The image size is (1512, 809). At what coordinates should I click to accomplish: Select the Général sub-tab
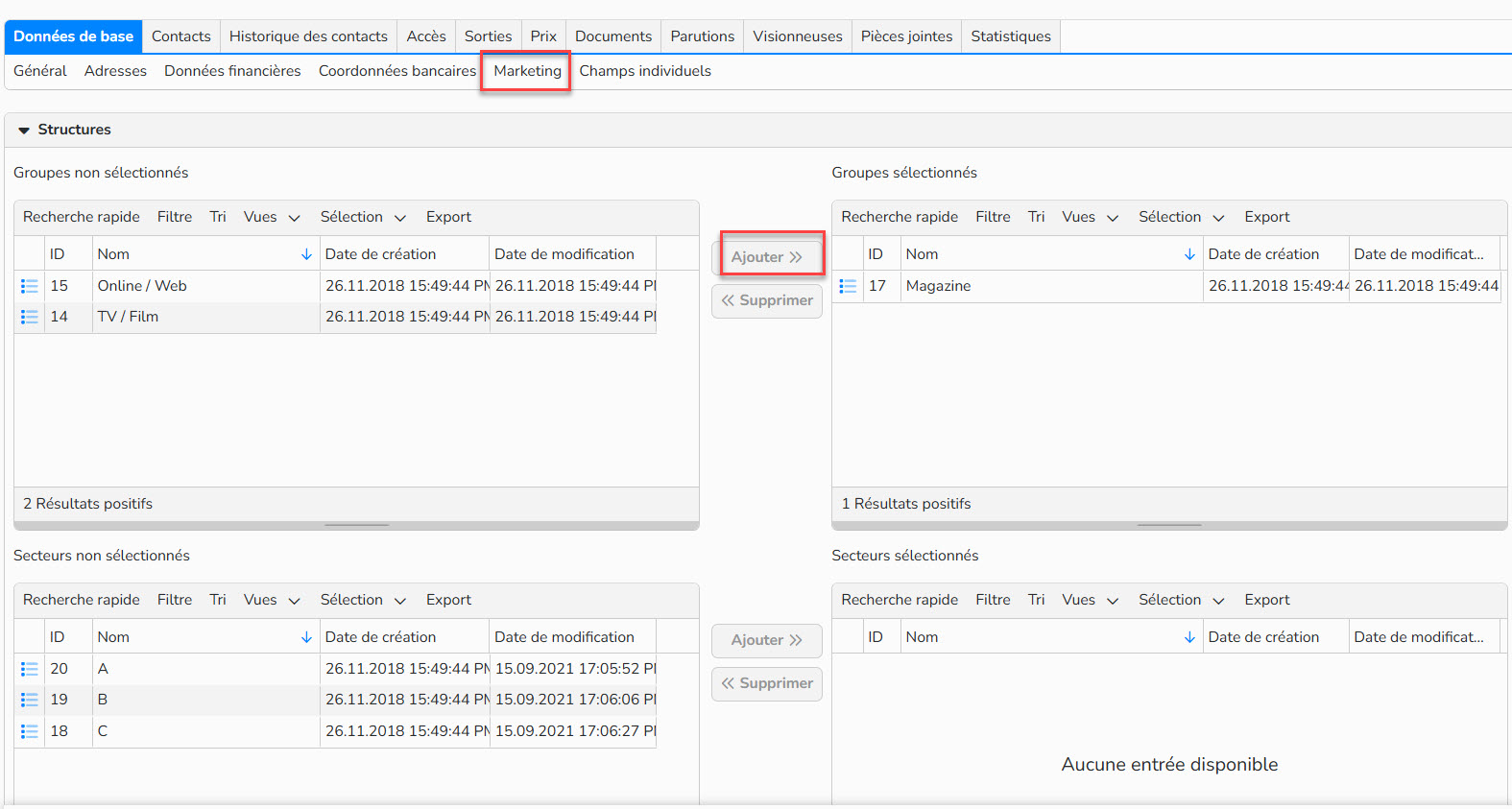point(40,71)
